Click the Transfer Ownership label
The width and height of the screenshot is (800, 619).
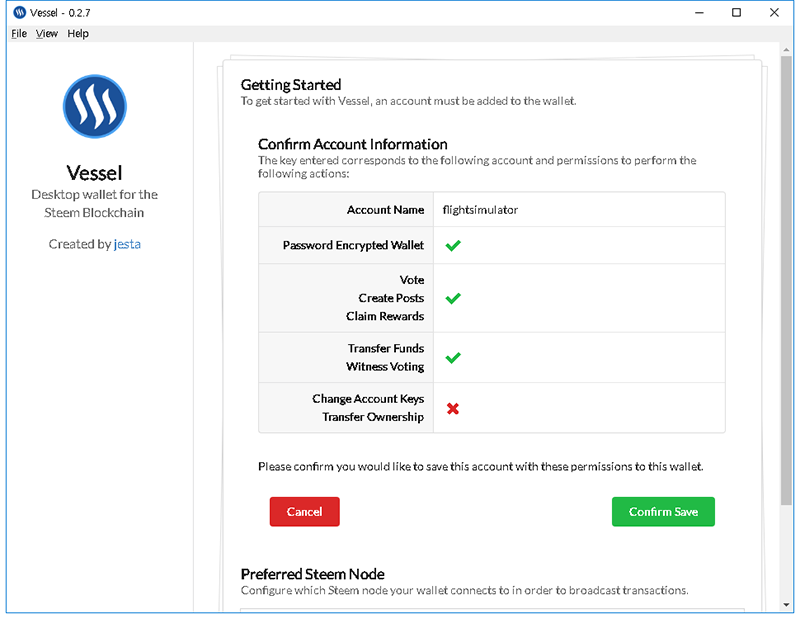[x=373, y=417]
